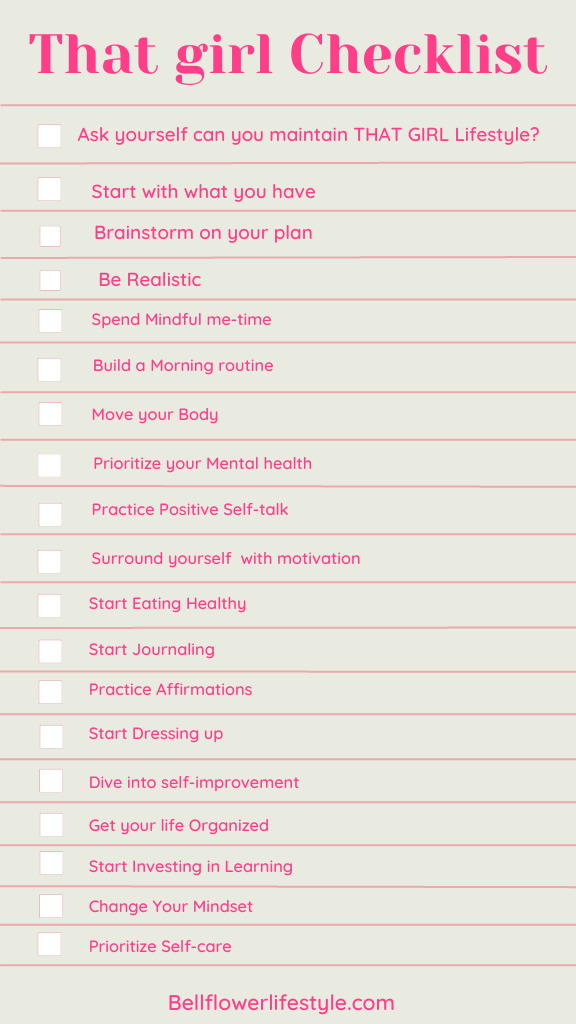Screen dimensions: 576x1024
Task: Open the Bellflowerlifestyle.com link
Action: (281, 1002)
